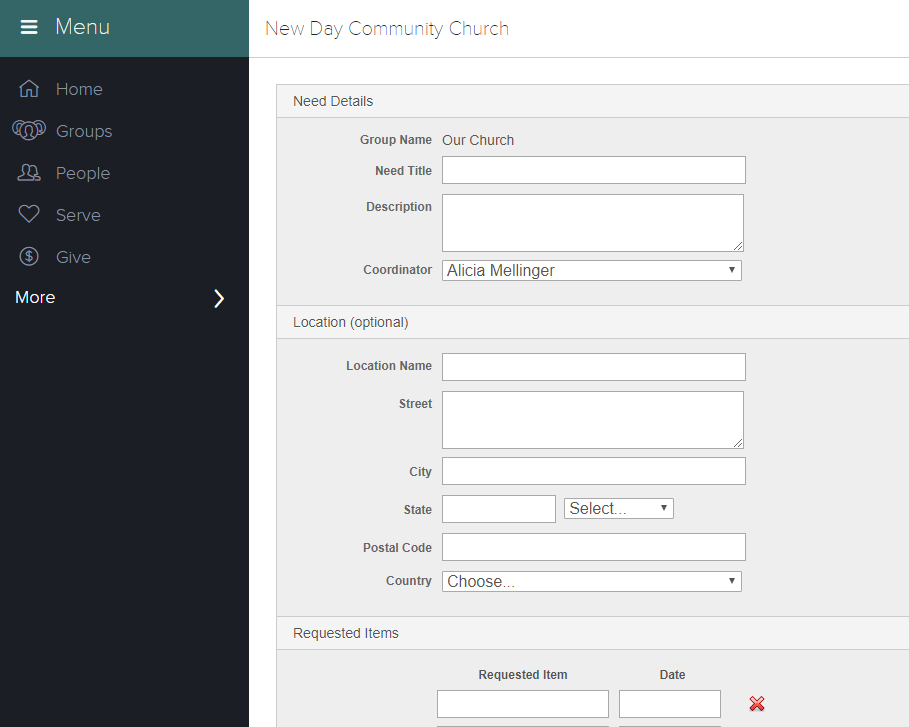The height and width of the screenshot is (727, 909).
Task: Click the 'Requested Item' column label
Action: click(x=522, y=675)
